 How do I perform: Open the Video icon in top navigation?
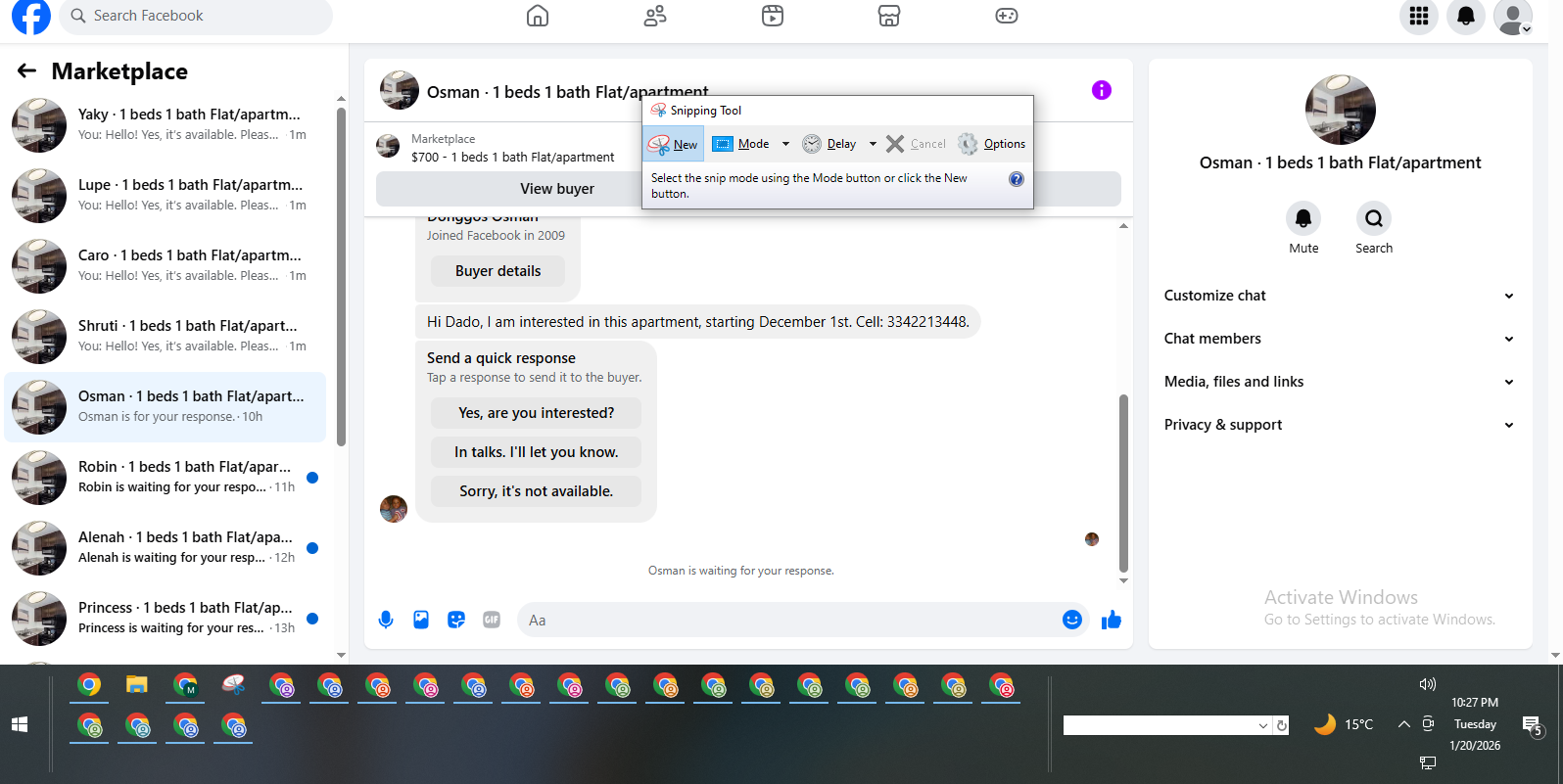(x=773, y=16)
